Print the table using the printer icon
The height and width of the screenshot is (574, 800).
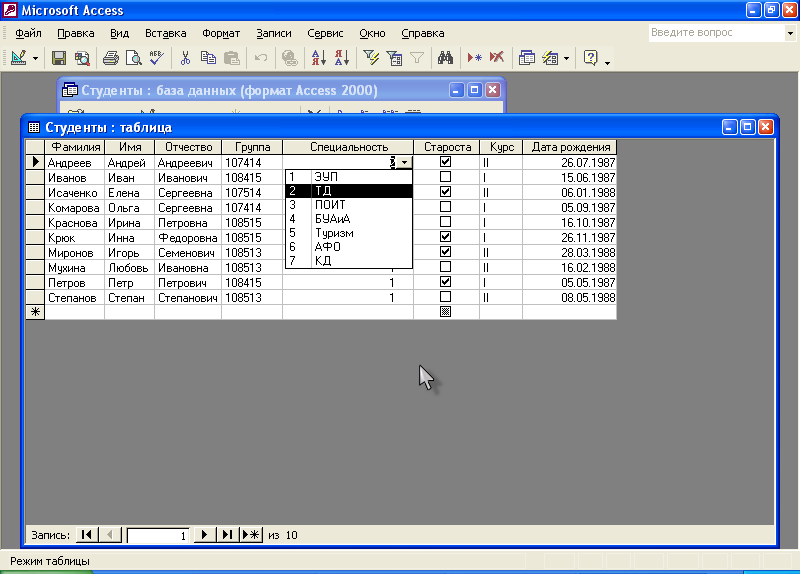(x=111, y=58)
